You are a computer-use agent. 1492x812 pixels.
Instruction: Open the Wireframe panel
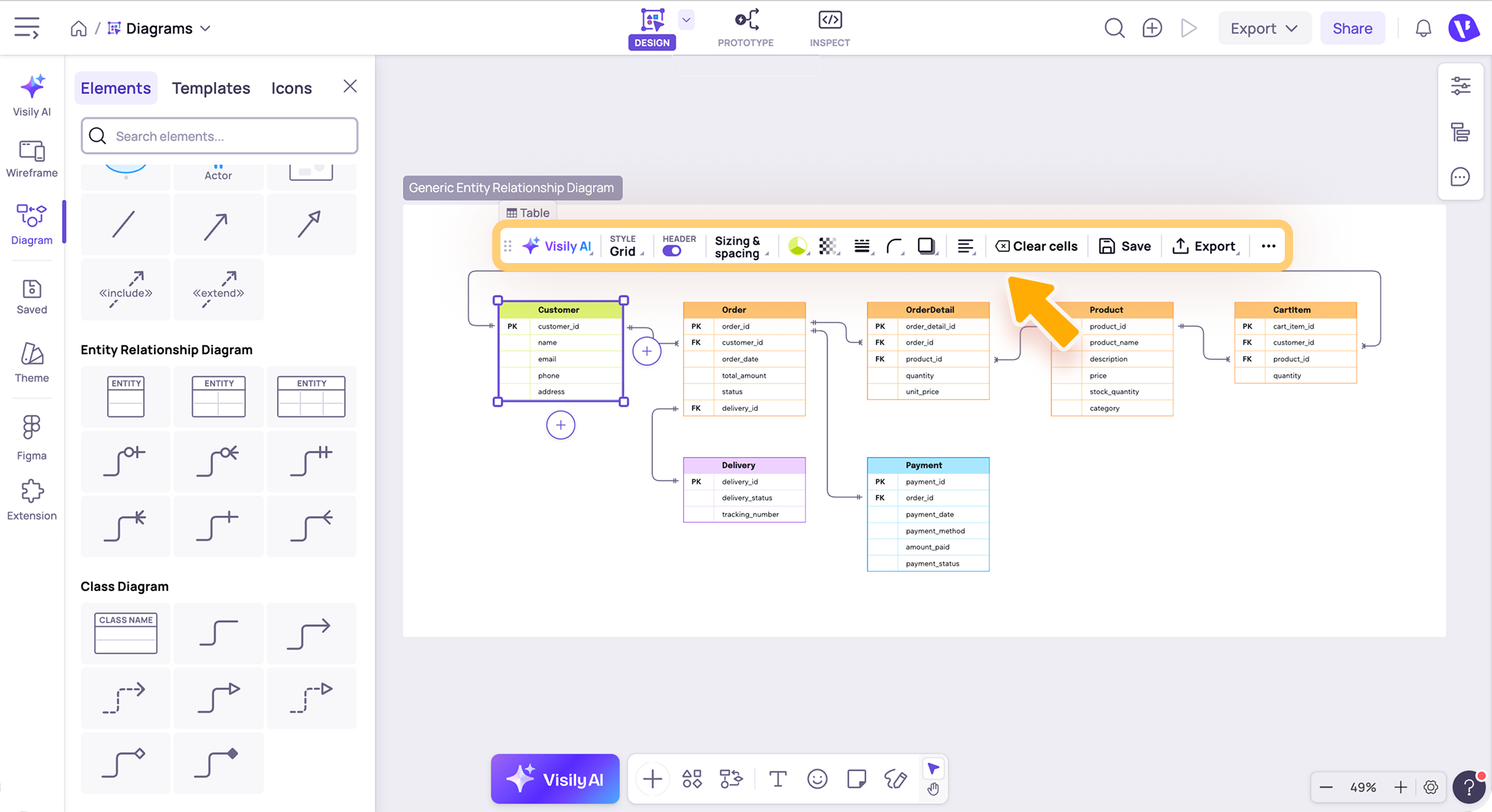(x=32, y=159)
